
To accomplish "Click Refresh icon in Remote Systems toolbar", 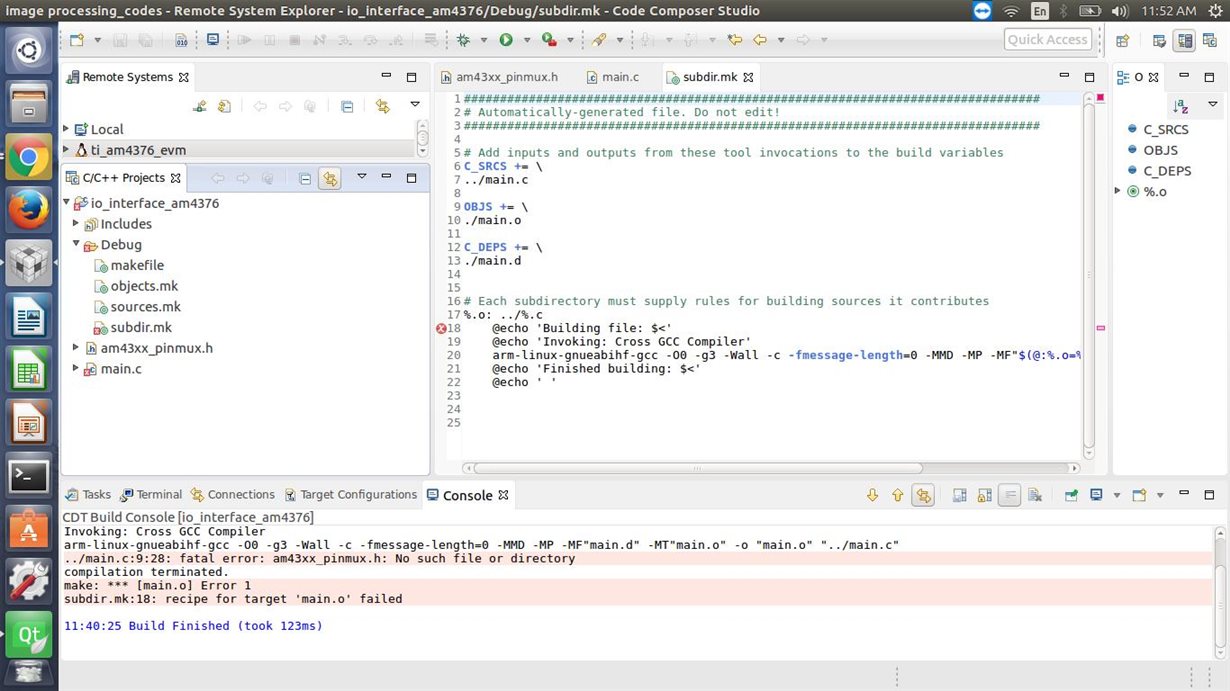I will tap(224, 106).
